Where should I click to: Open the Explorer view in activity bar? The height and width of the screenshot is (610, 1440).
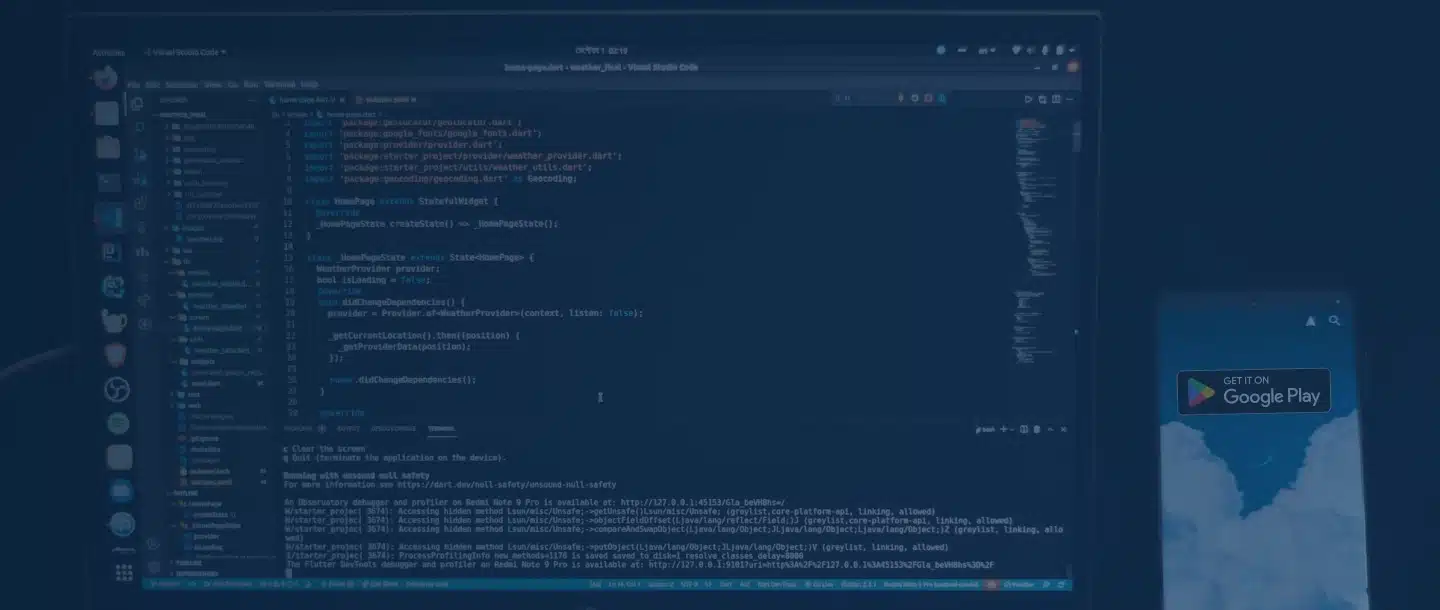[138, 103]
